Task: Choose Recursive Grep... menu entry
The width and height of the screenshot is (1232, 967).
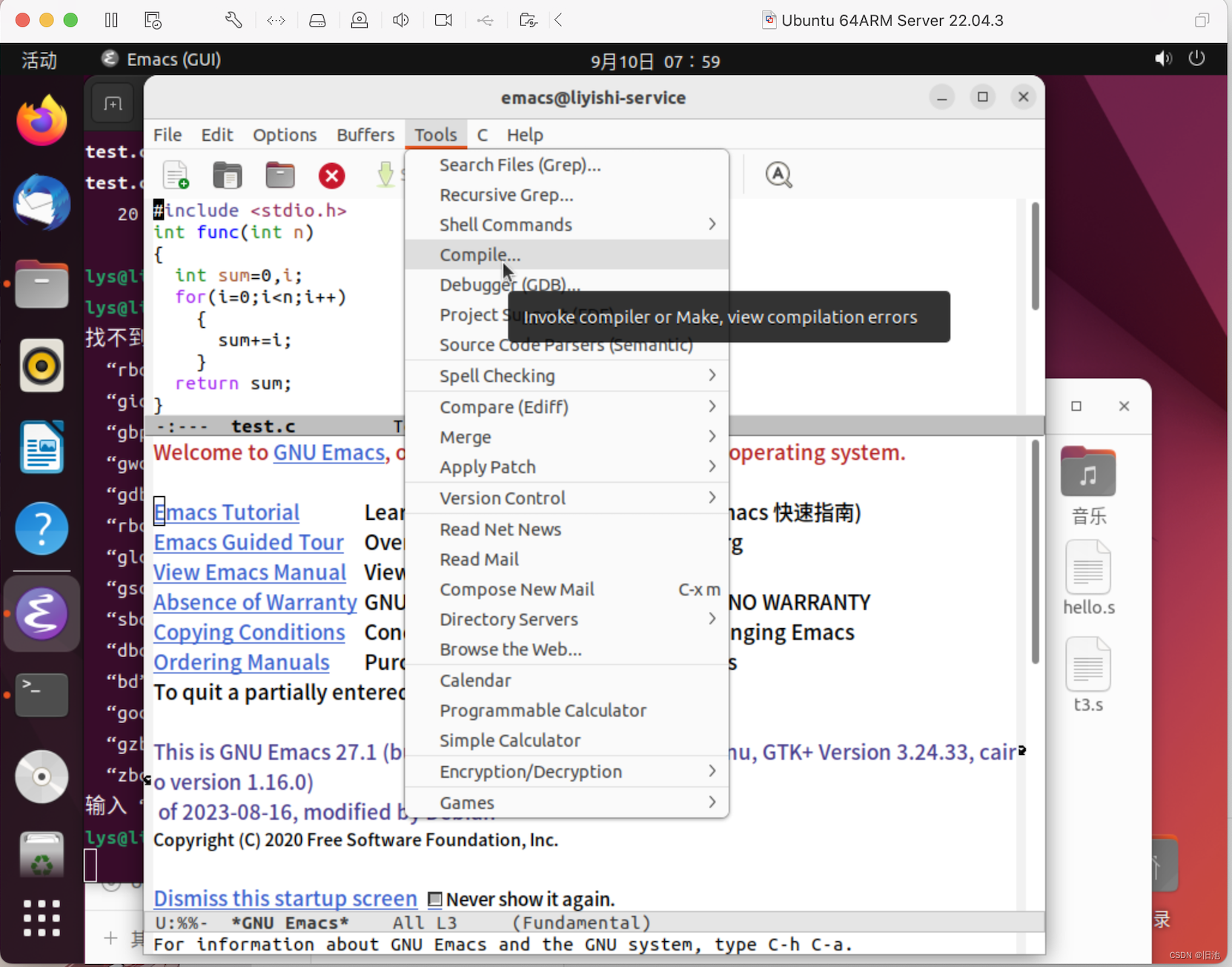Action: click(x=567, y=195)
